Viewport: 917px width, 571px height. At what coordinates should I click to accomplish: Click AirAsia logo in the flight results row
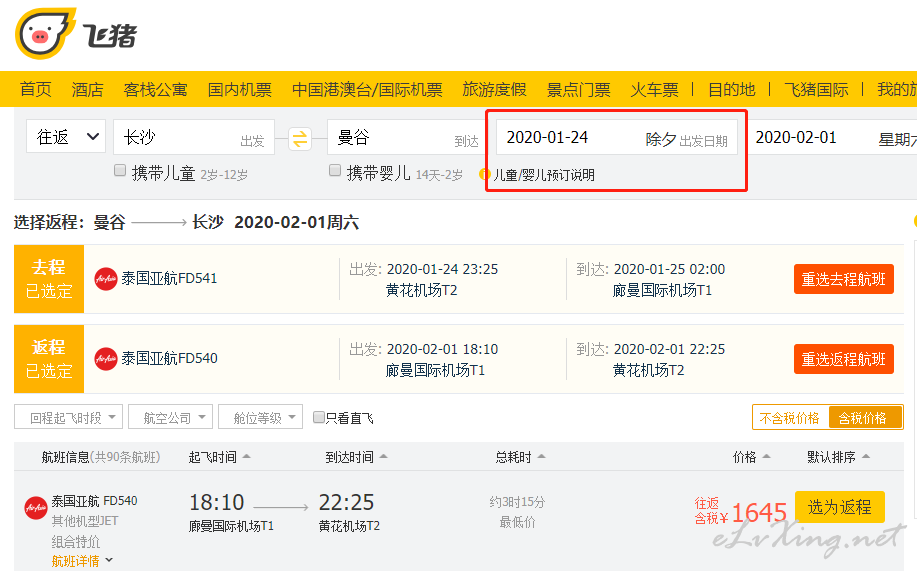pos(36,507)
